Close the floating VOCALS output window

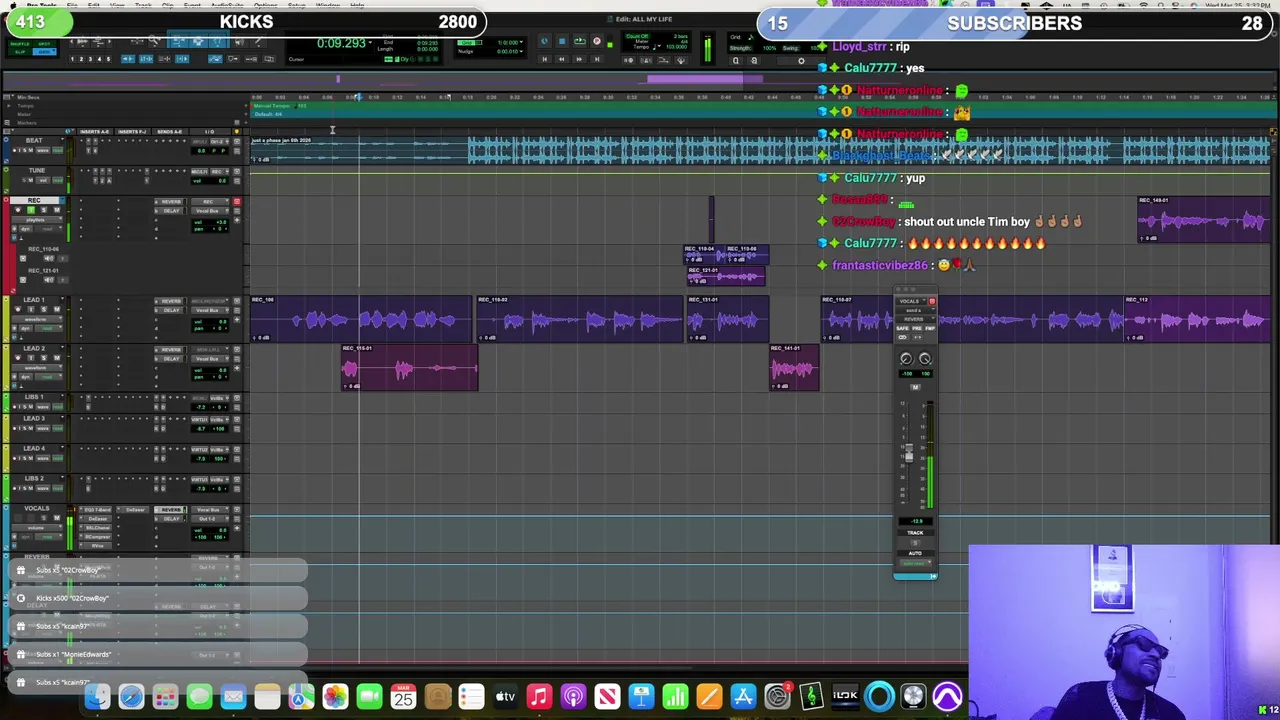[899, 289]
